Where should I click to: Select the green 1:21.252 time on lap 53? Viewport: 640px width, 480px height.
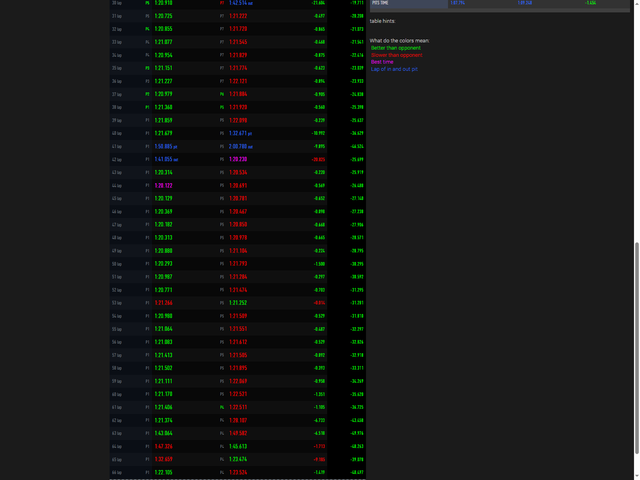click(x=238, y=303)
